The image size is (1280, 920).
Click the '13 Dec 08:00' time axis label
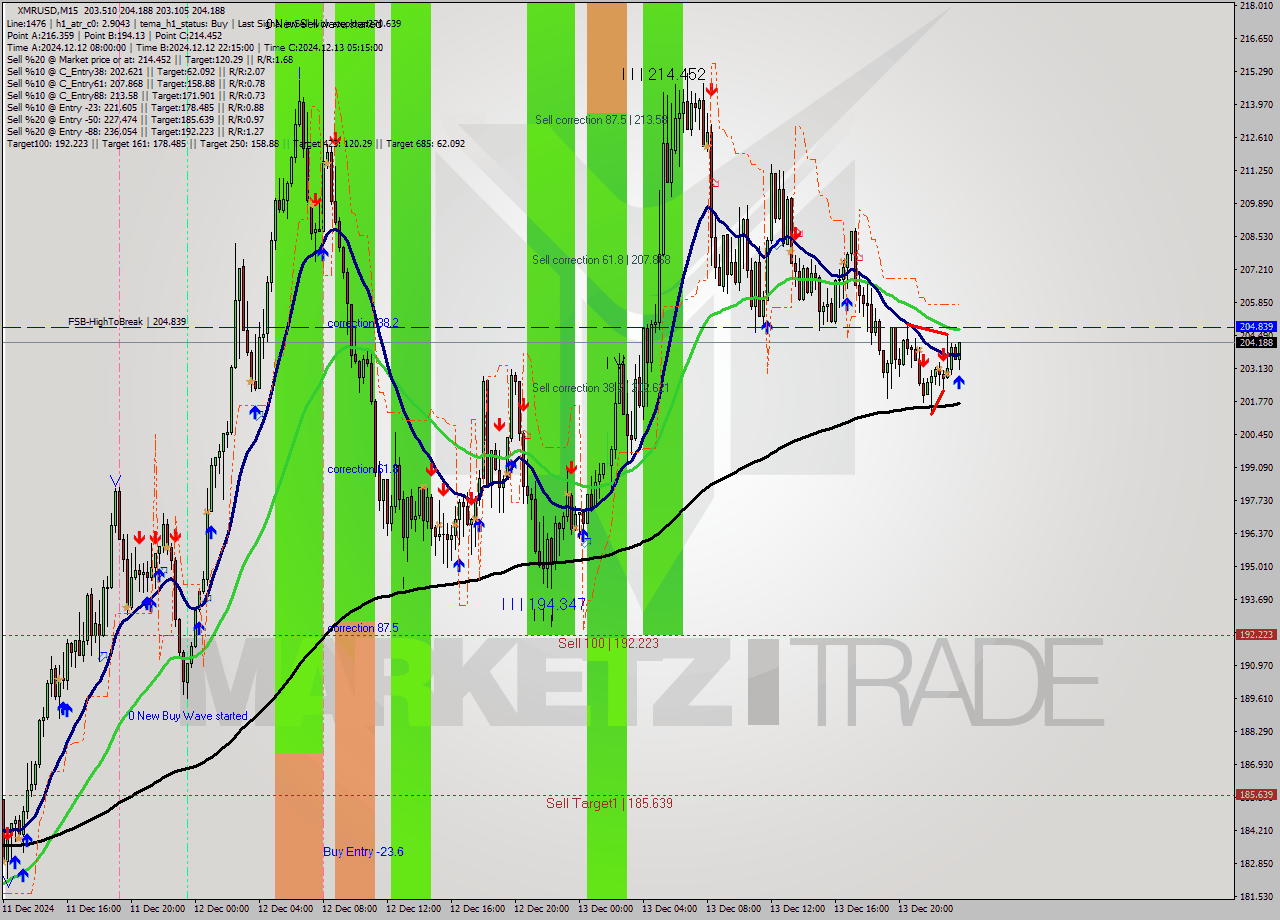click(732, 909)
